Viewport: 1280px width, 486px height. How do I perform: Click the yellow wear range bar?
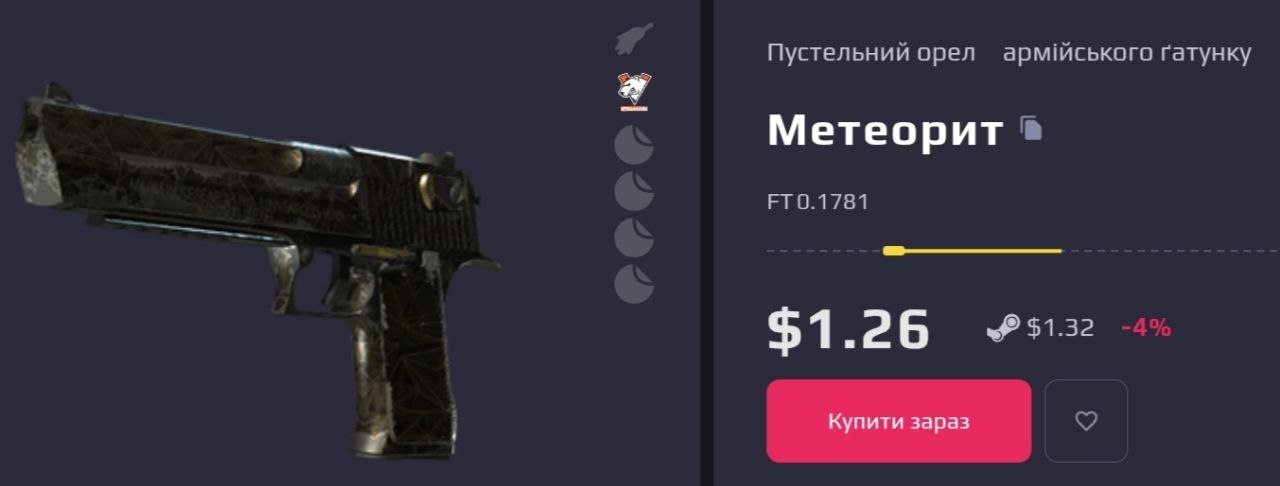pos(972,250)
